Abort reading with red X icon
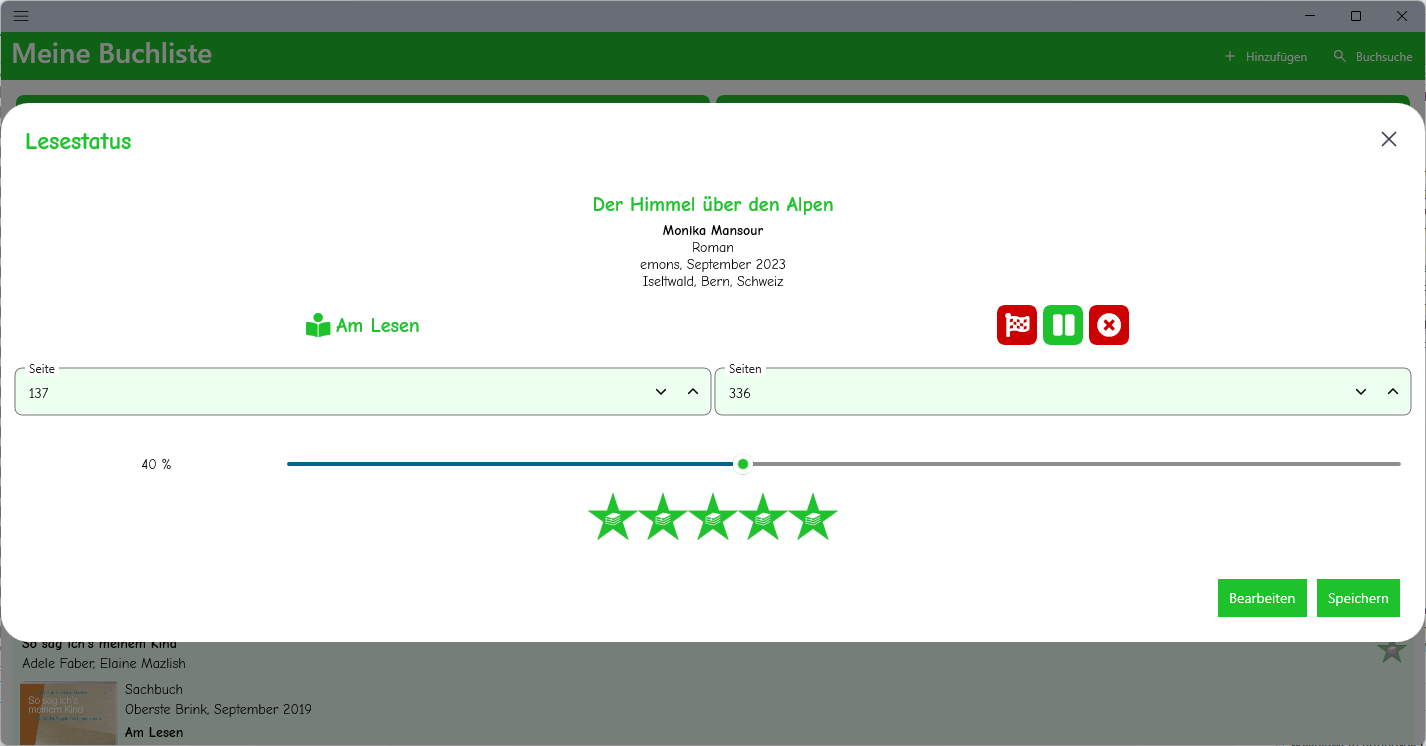Image resolution: width=1426 pixels, height=746 pixels. coord(1108,325)
